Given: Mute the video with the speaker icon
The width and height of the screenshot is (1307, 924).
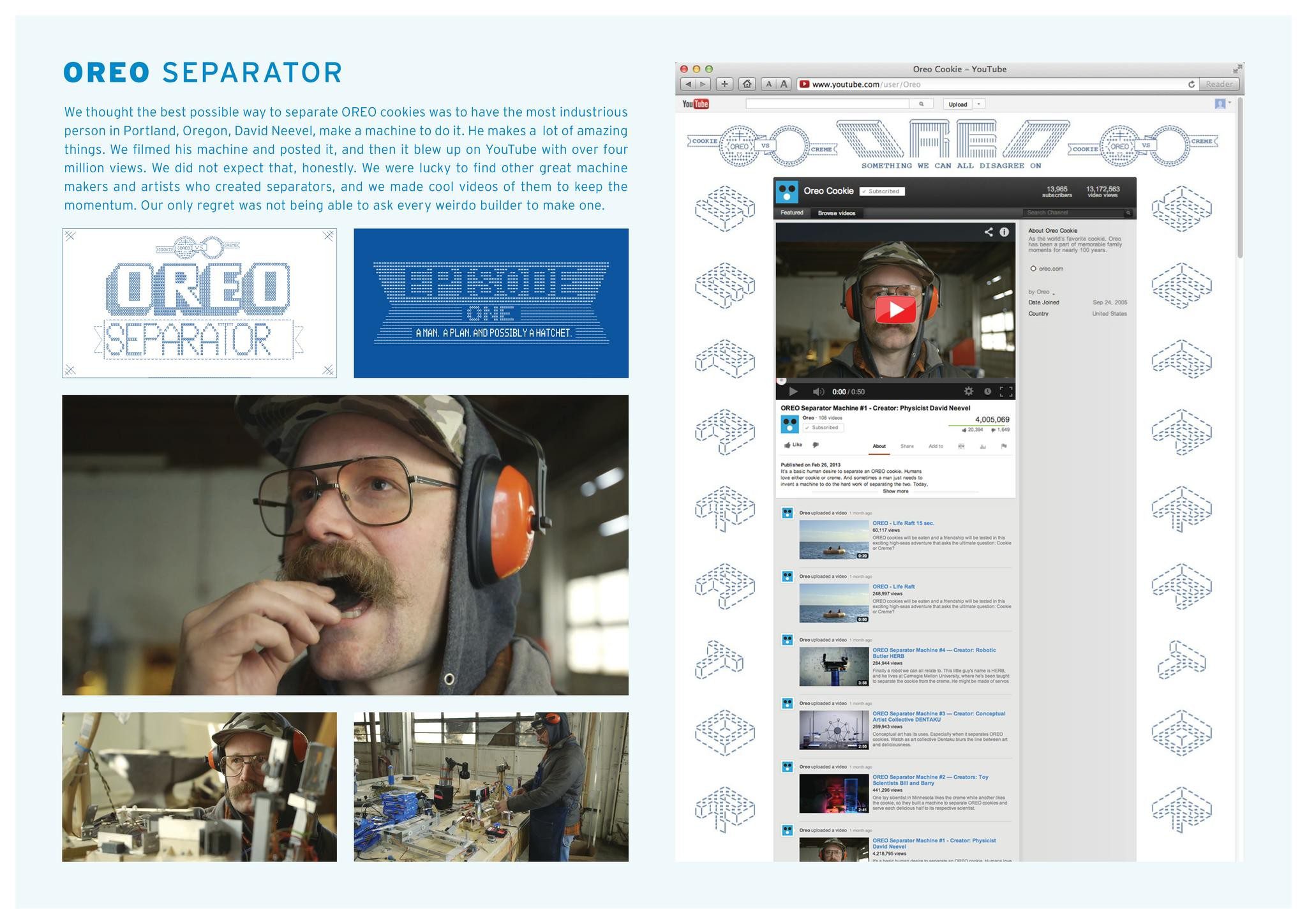Looking at the screenshot, I should coord(818,392).
